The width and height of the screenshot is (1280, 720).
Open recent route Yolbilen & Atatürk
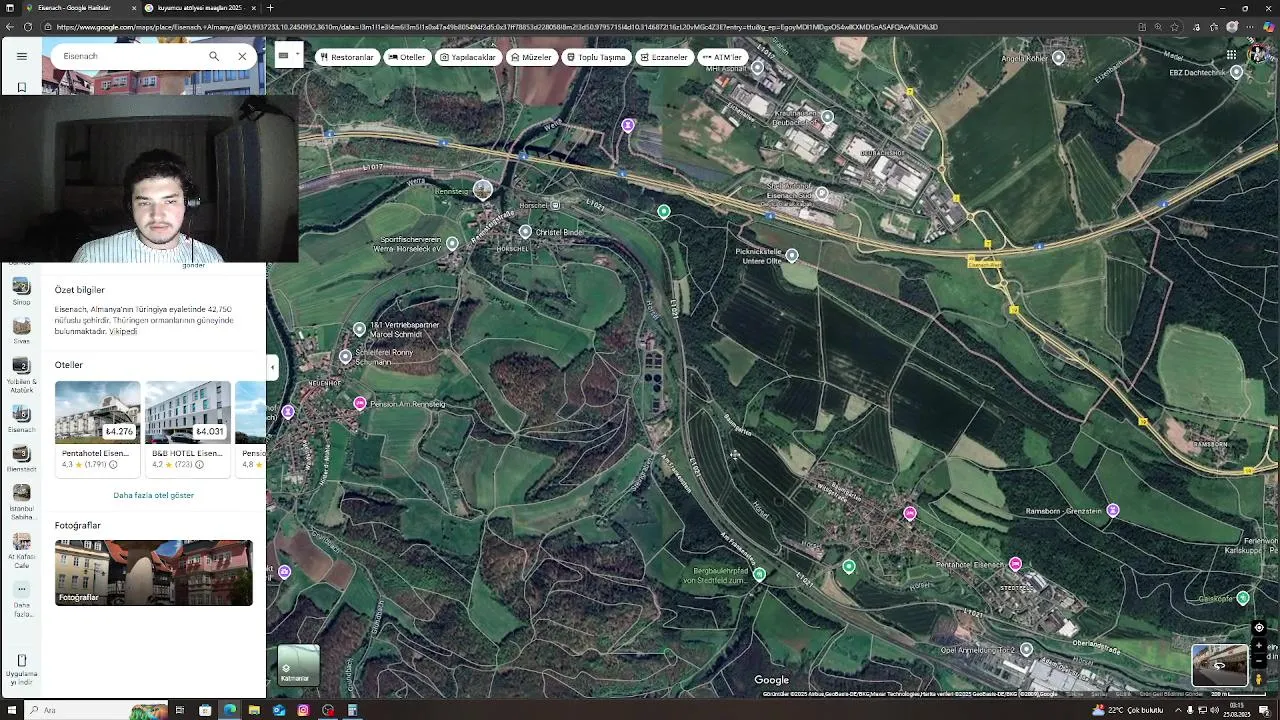click(x=21, y=375)
